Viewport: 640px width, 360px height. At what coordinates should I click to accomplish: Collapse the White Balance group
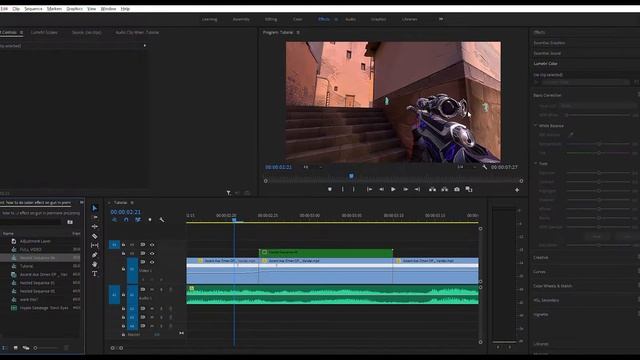[536, 126]
